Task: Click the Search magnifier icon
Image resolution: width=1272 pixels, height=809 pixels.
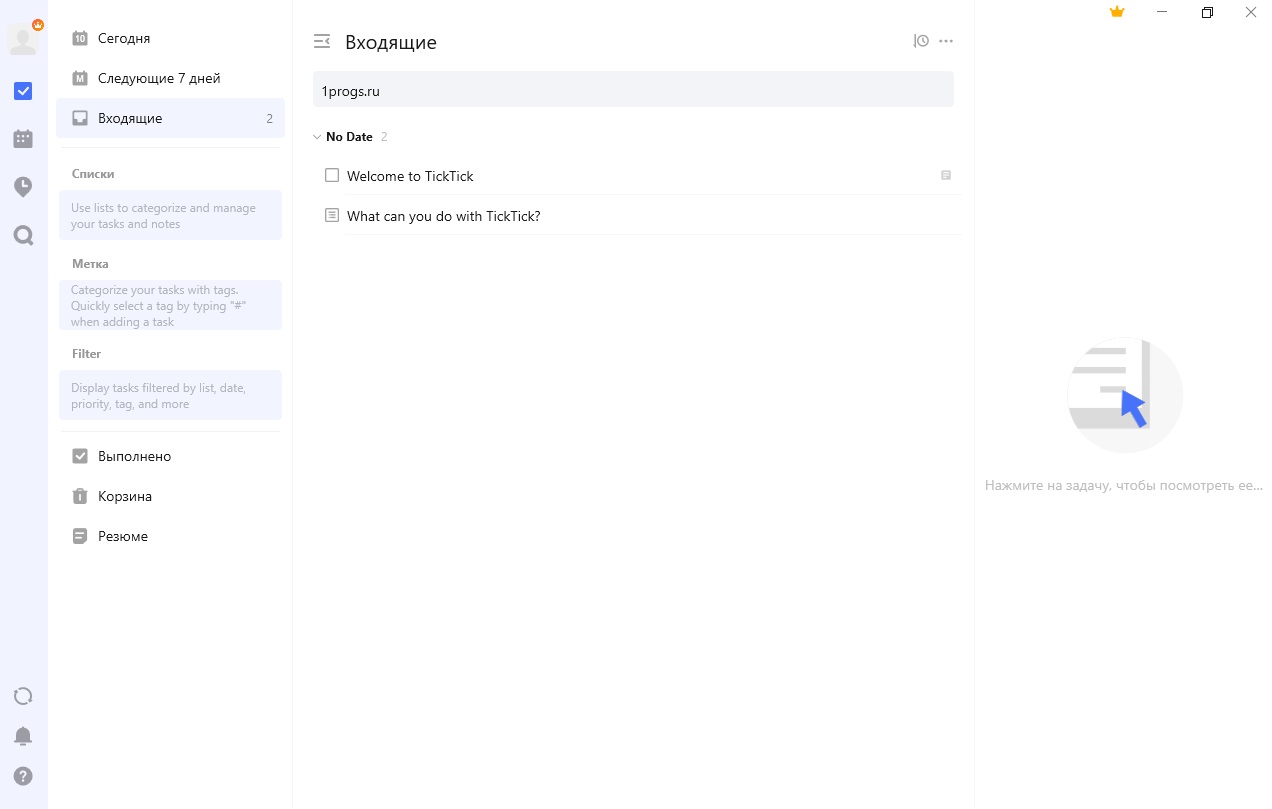Action: (x=23, y=236)
